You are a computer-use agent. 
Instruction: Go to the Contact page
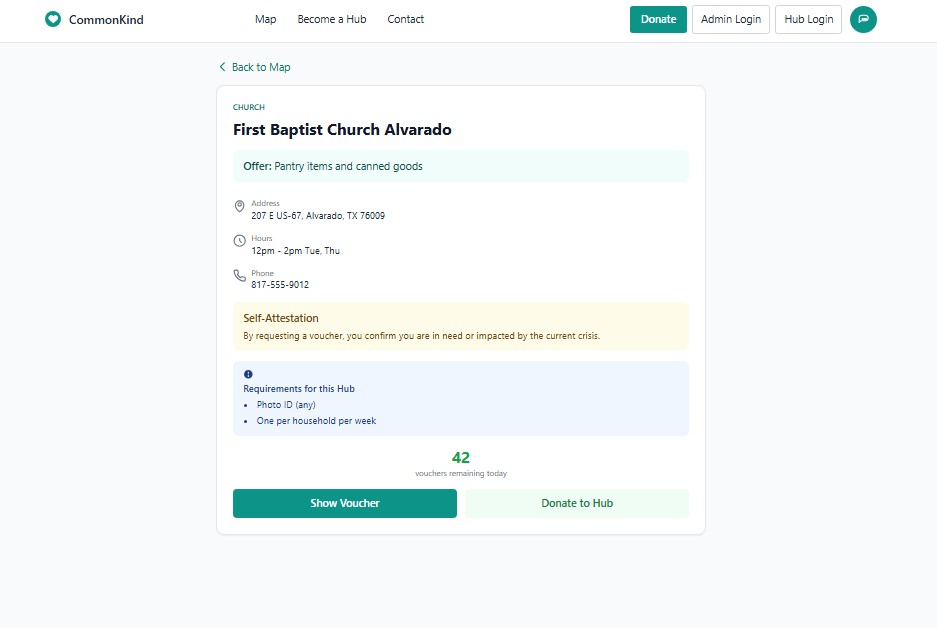405,19
